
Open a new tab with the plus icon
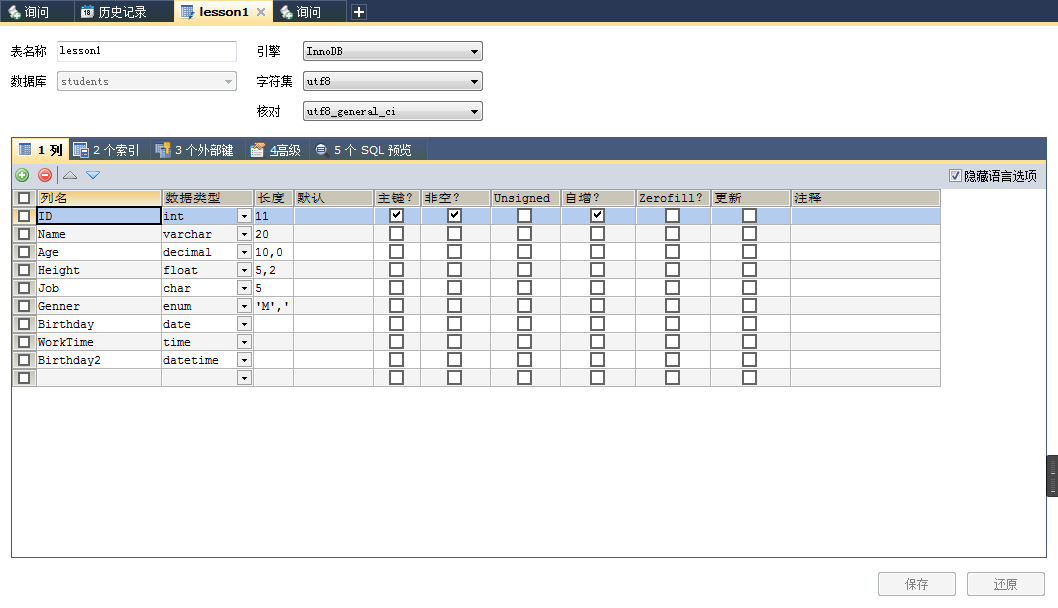(x=359, y=12)
